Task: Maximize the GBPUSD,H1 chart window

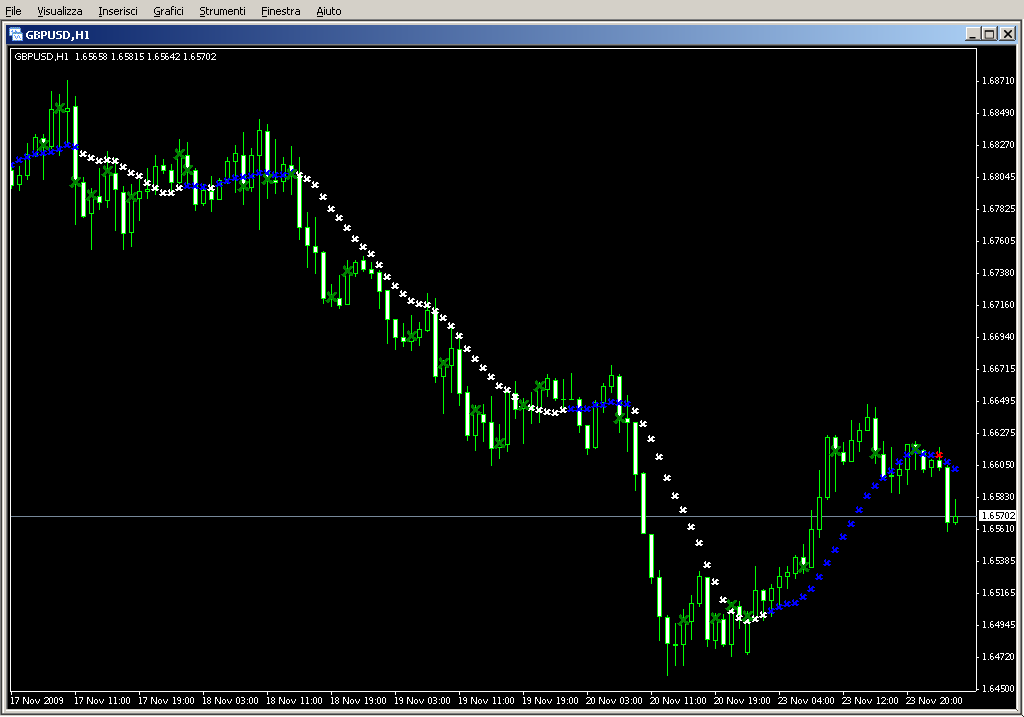Action: (990, 34)
